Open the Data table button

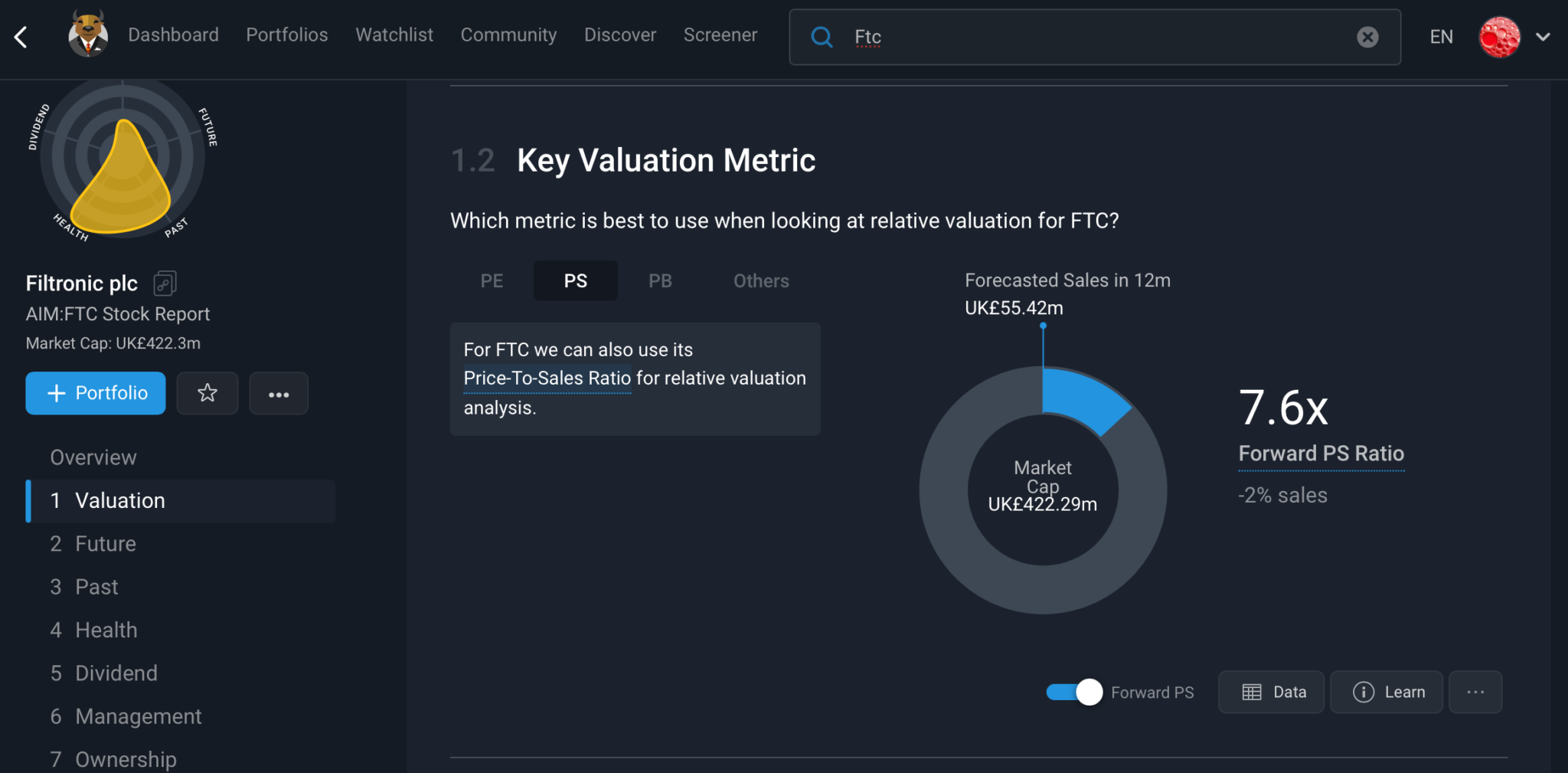pyautogui.click(x=1271, y=692)
